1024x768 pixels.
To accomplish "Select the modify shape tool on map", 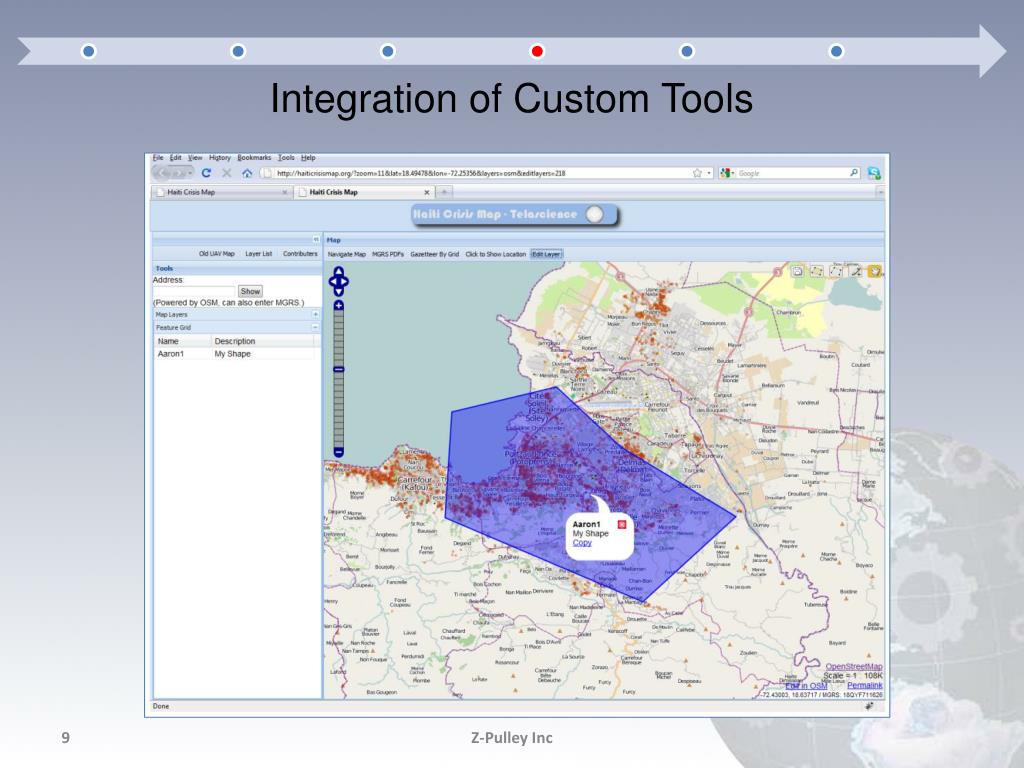I will pos(836,270).
